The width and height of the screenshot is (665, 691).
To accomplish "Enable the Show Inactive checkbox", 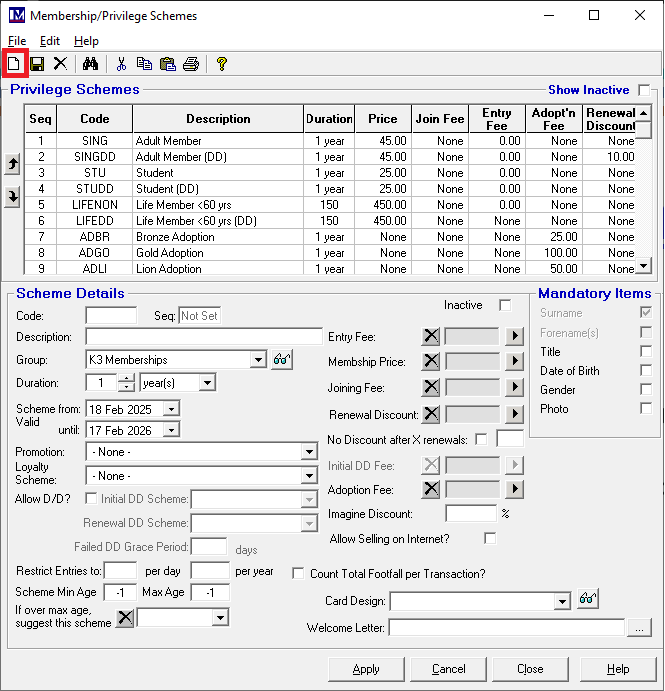I will click(x=644, y=90).
